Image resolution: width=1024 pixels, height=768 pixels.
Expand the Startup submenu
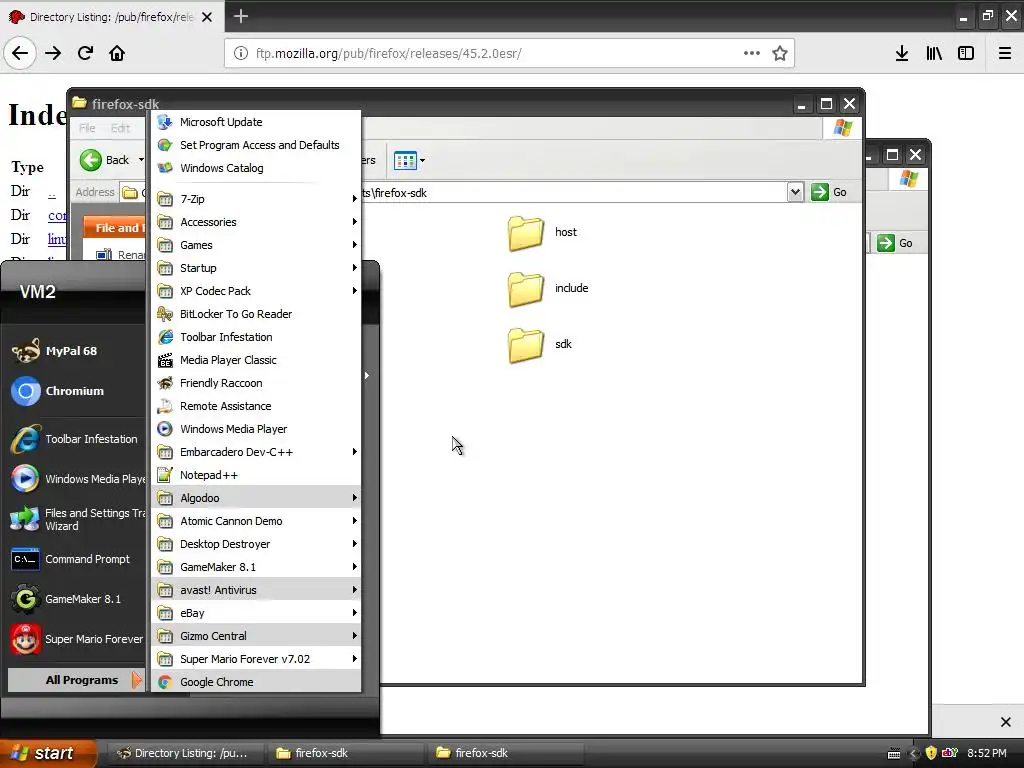(x=256, y=268)
